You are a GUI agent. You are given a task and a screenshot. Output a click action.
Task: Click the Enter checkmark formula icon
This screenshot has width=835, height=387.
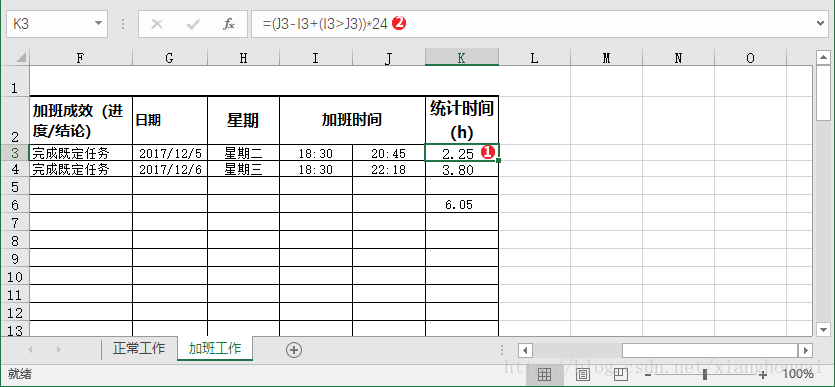(x=193, y=24)
